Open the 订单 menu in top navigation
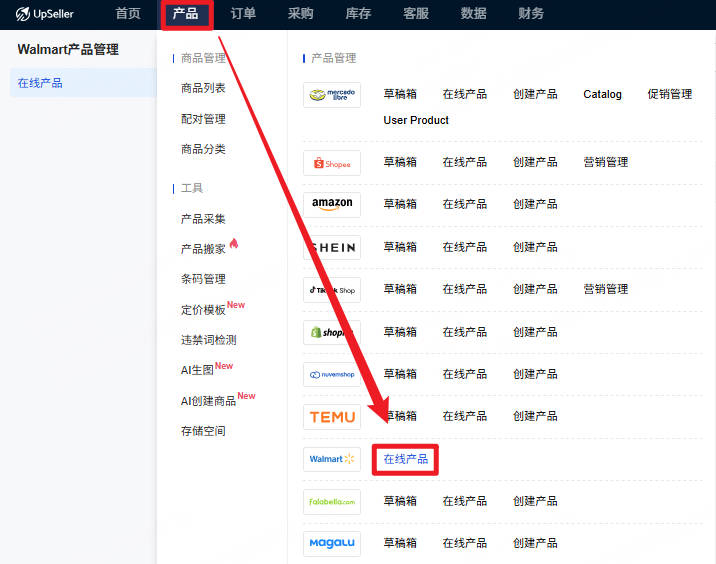The width and height of the screenshot is (716, 564). point(243,14)
